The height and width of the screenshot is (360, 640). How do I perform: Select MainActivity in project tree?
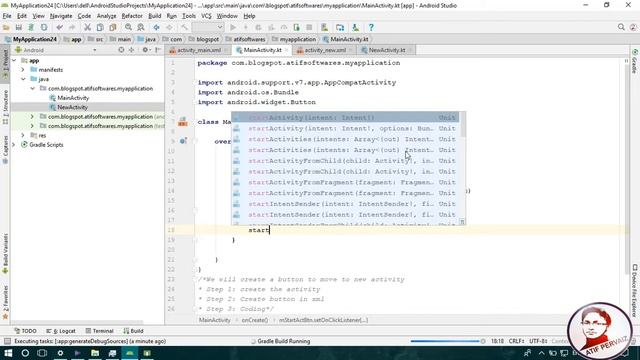pos(73,98)
